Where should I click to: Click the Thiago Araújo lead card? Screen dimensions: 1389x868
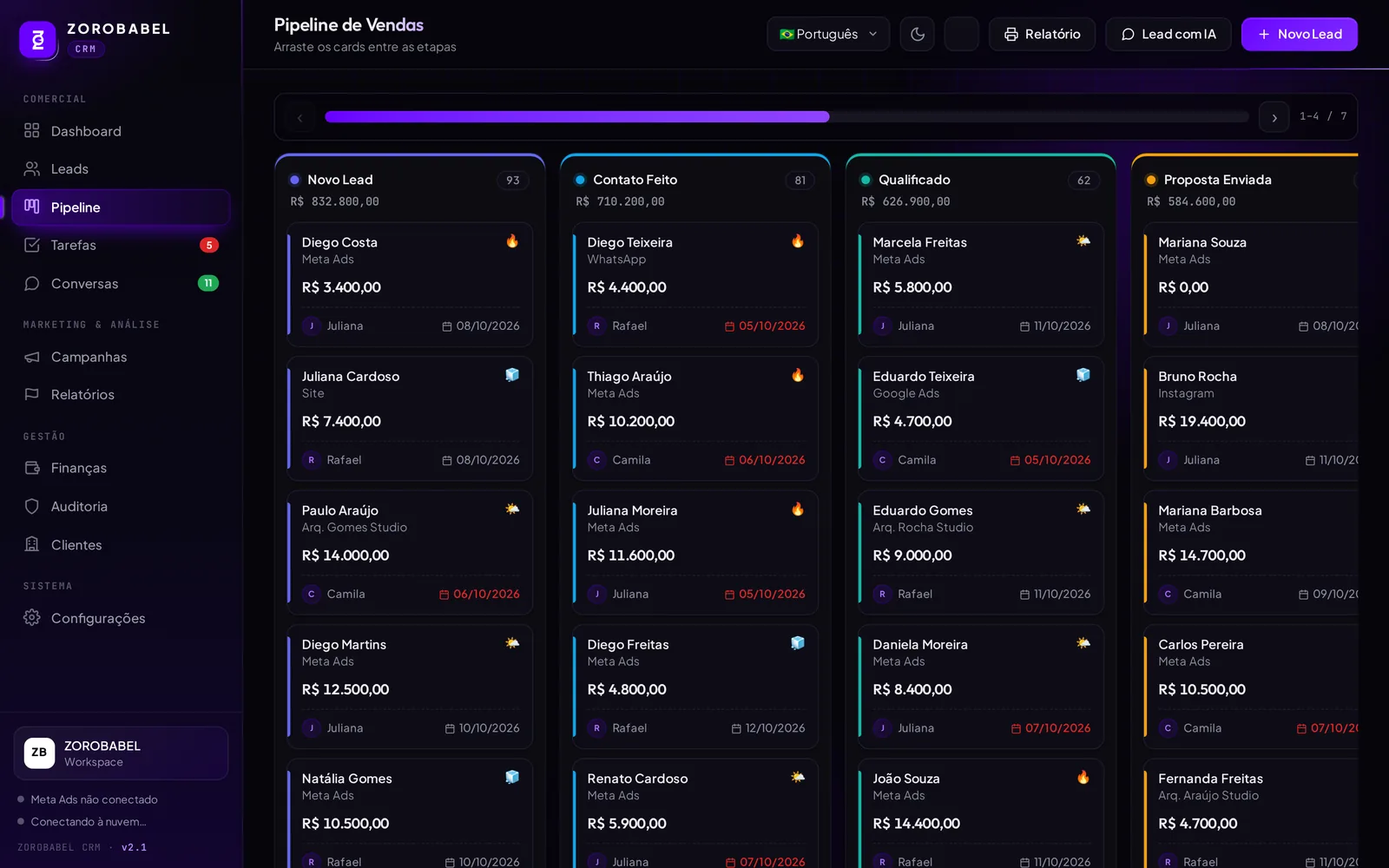tap(695, 418)
